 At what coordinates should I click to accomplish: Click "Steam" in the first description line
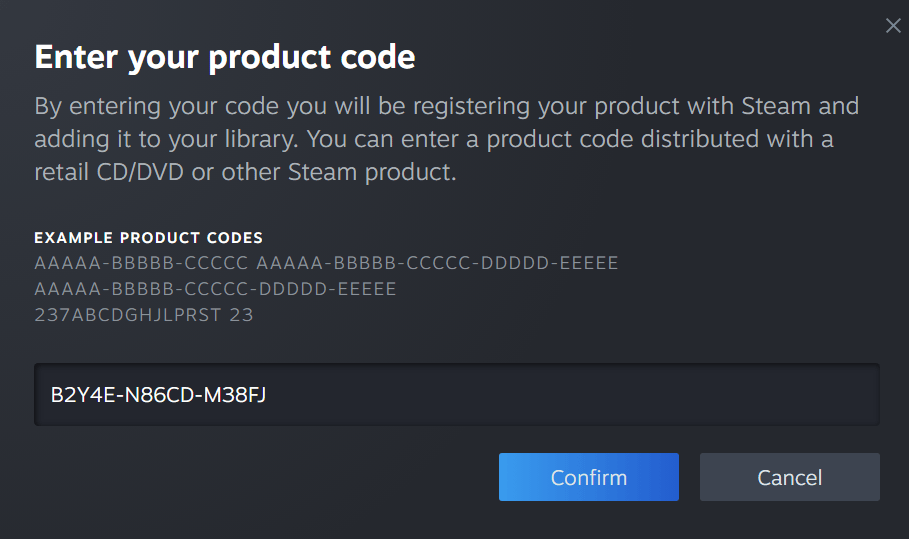777,106
